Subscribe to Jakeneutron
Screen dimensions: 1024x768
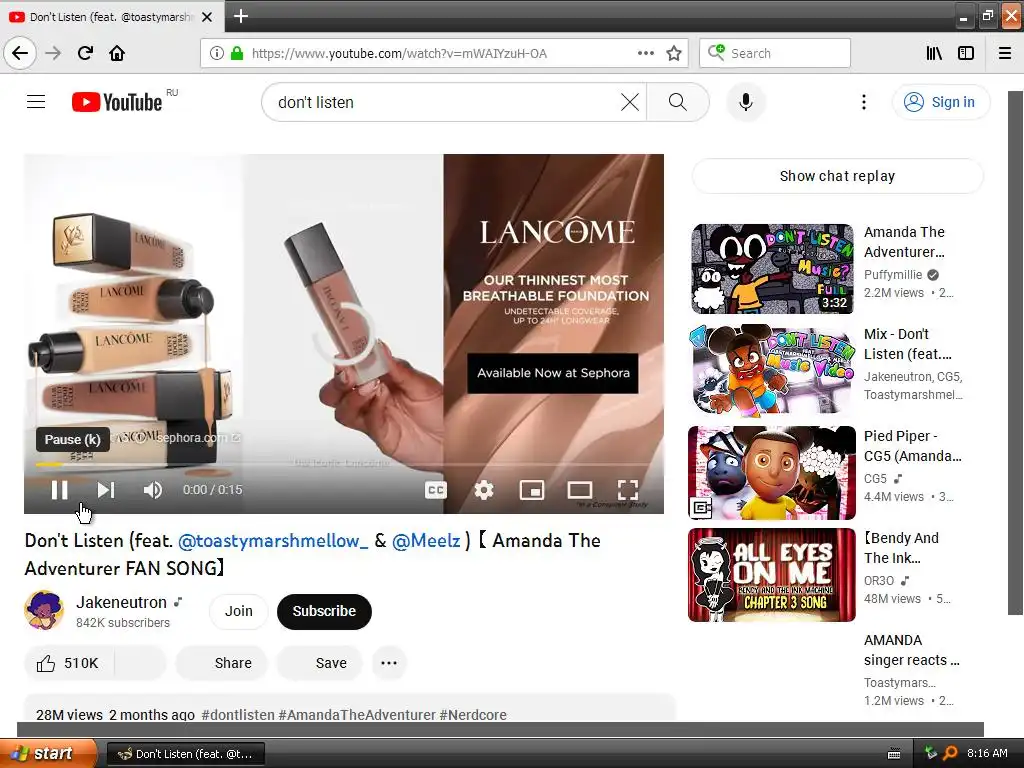click(324, 611)
